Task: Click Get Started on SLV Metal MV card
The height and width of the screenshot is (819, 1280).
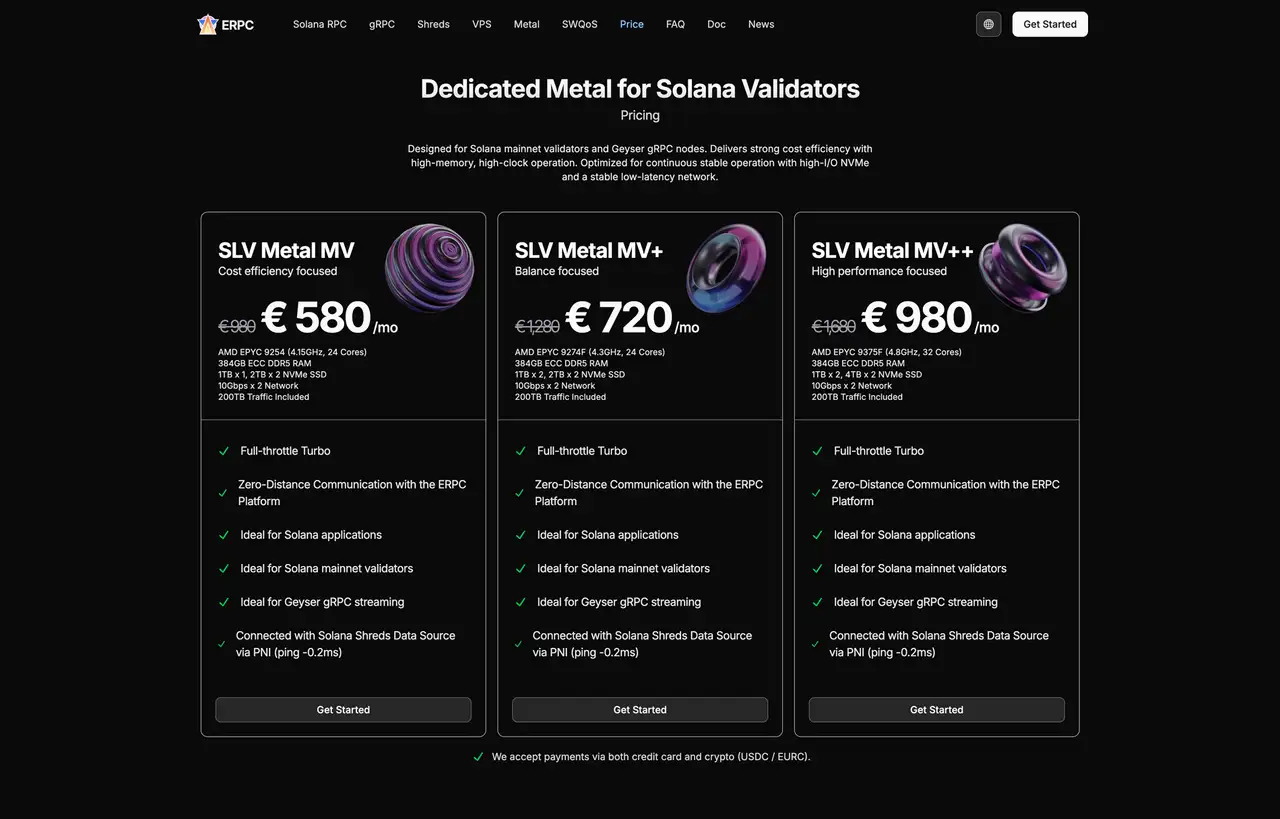Action: click(x=343, y=709)
